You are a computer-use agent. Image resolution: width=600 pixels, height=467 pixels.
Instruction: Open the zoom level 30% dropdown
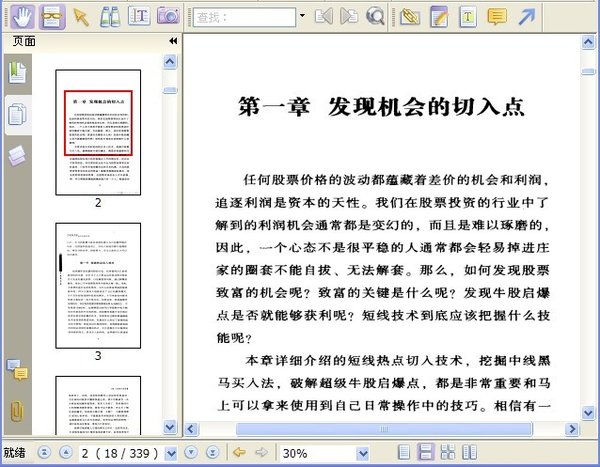click(x=362, y=454)
